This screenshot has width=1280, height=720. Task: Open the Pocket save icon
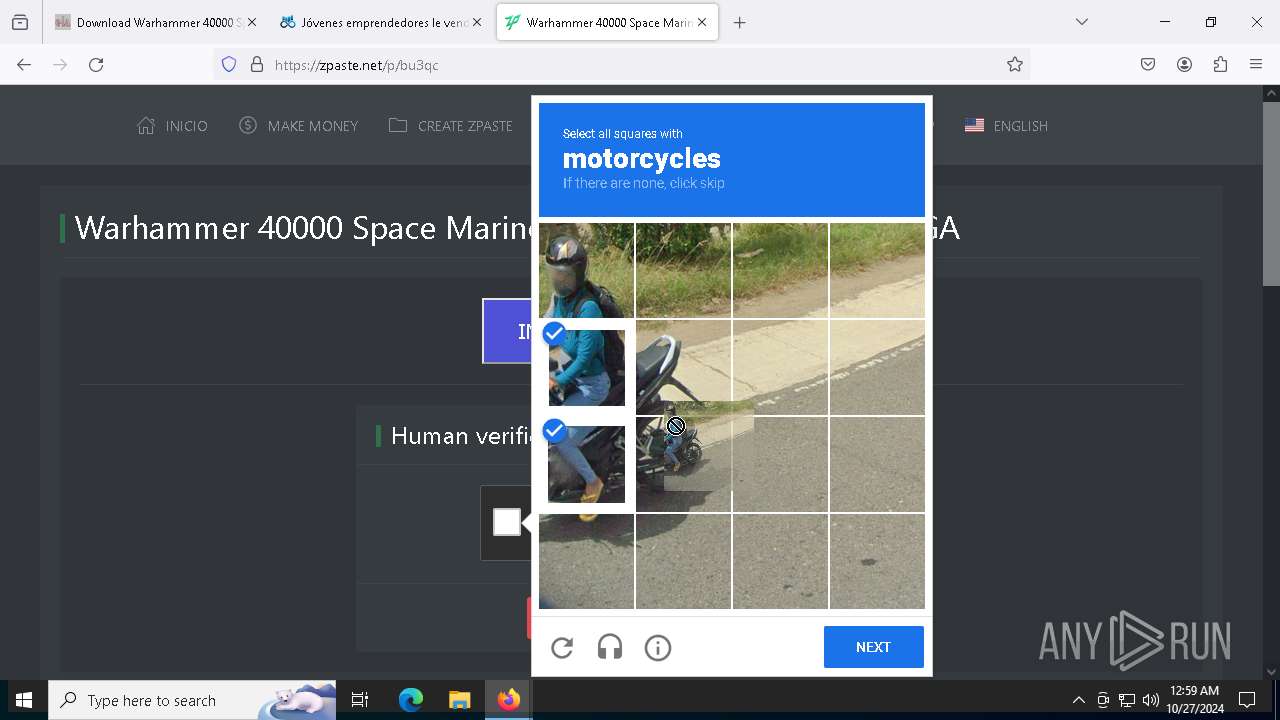click(1148, 64)
